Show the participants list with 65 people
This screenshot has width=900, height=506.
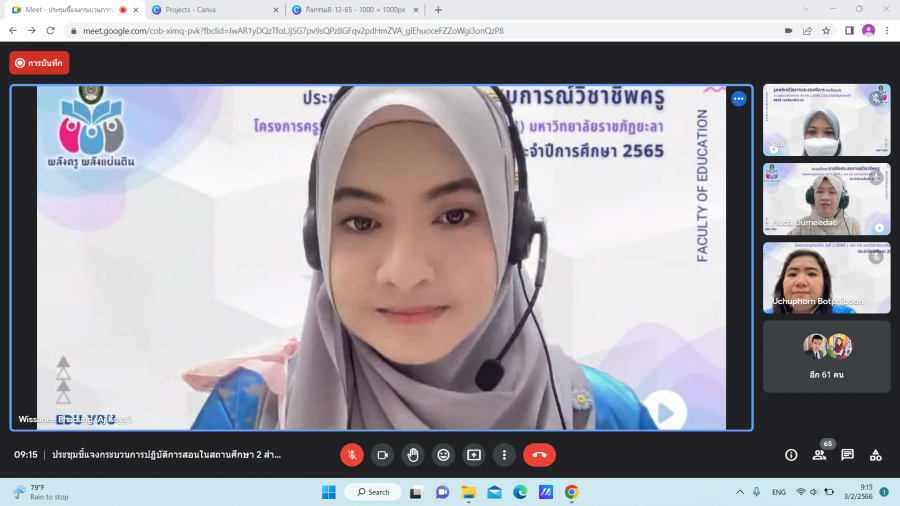tap(819, 455)
